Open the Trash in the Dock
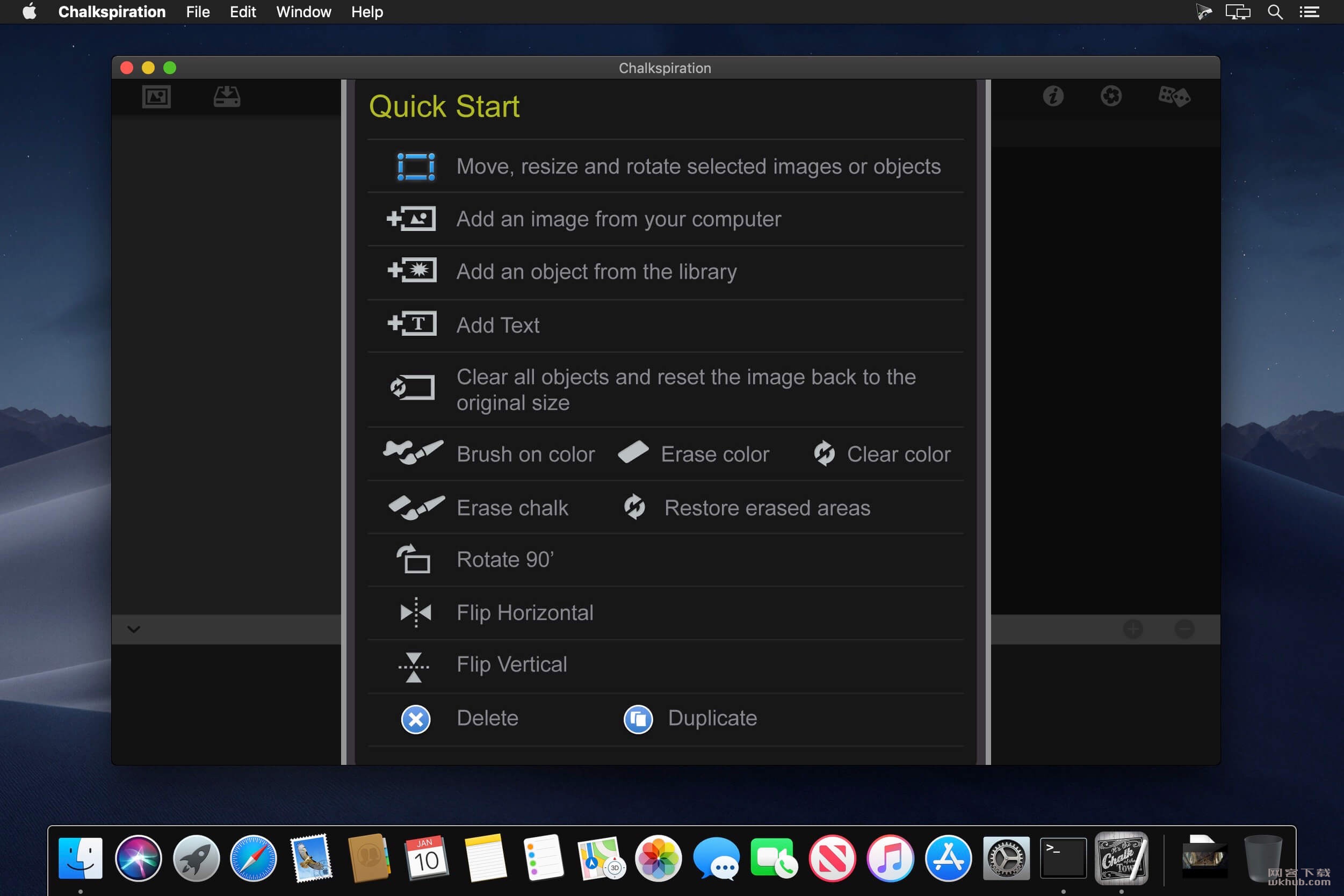Image resolution: width=1344 pixels, height=896 pixels. coord(1263,858)
